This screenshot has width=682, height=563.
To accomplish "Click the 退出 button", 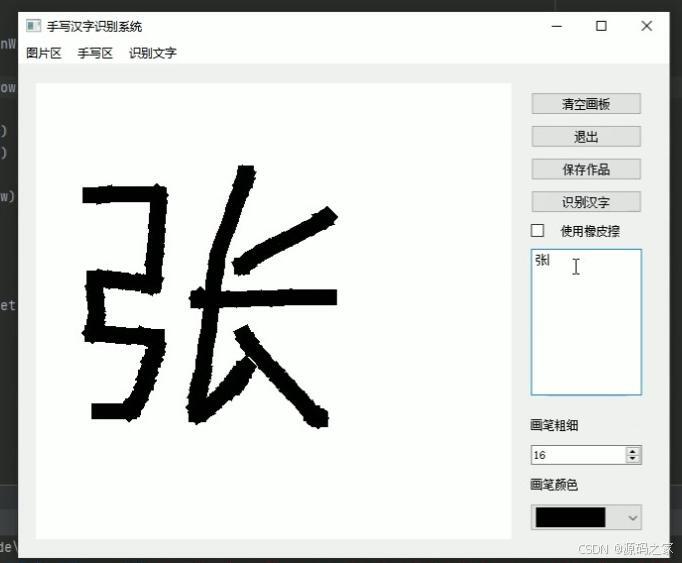I will (x=586, y=137).
